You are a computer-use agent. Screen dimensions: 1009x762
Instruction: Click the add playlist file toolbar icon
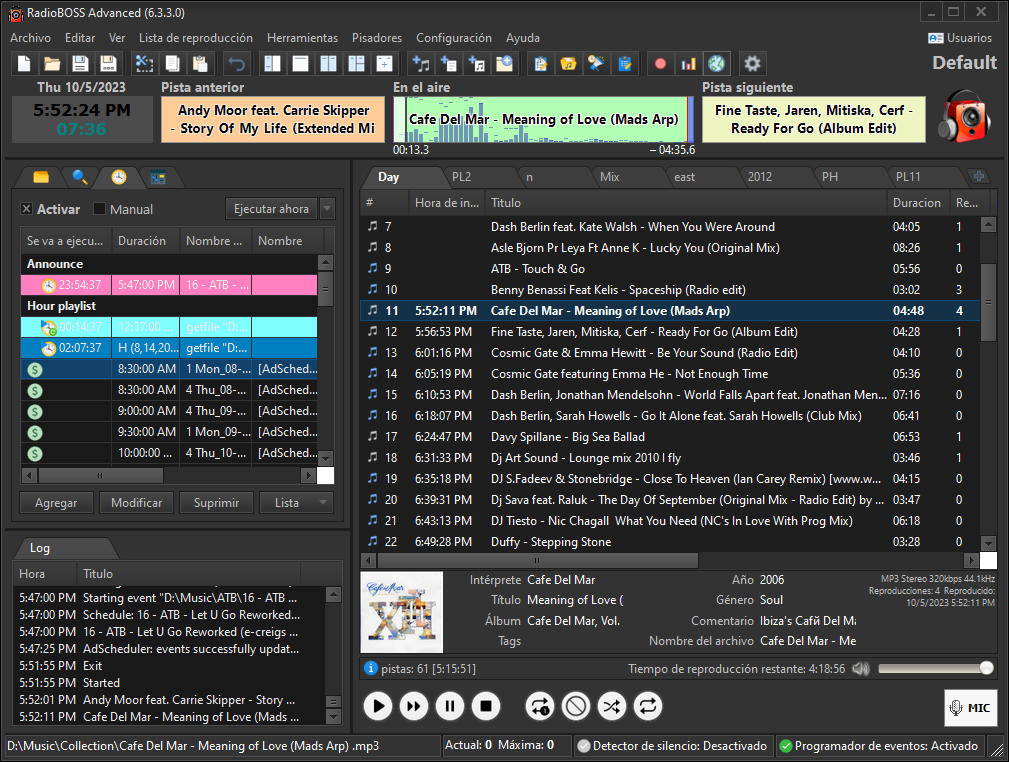tap(449, 64)
